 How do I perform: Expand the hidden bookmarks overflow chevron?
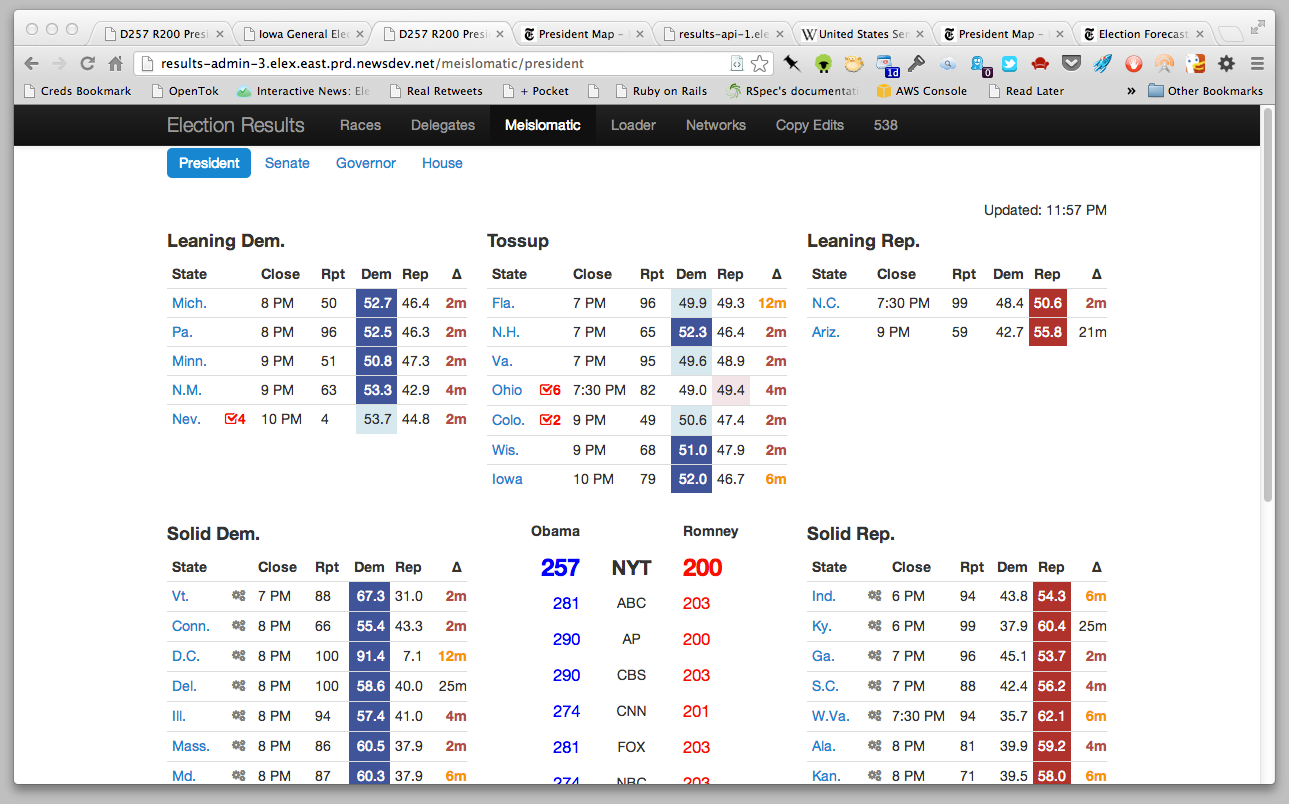tap(1131, 91)
